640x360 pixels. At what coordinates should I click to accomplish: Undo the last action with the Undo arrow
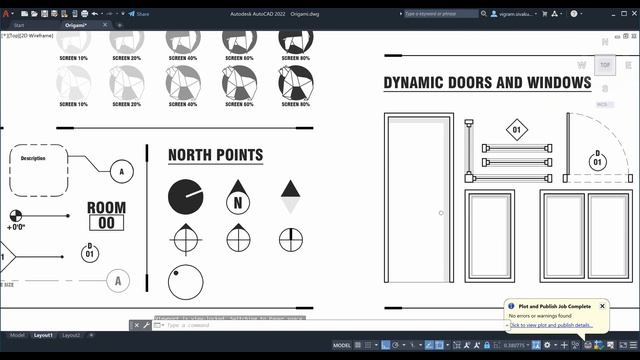tap(95, 13)
